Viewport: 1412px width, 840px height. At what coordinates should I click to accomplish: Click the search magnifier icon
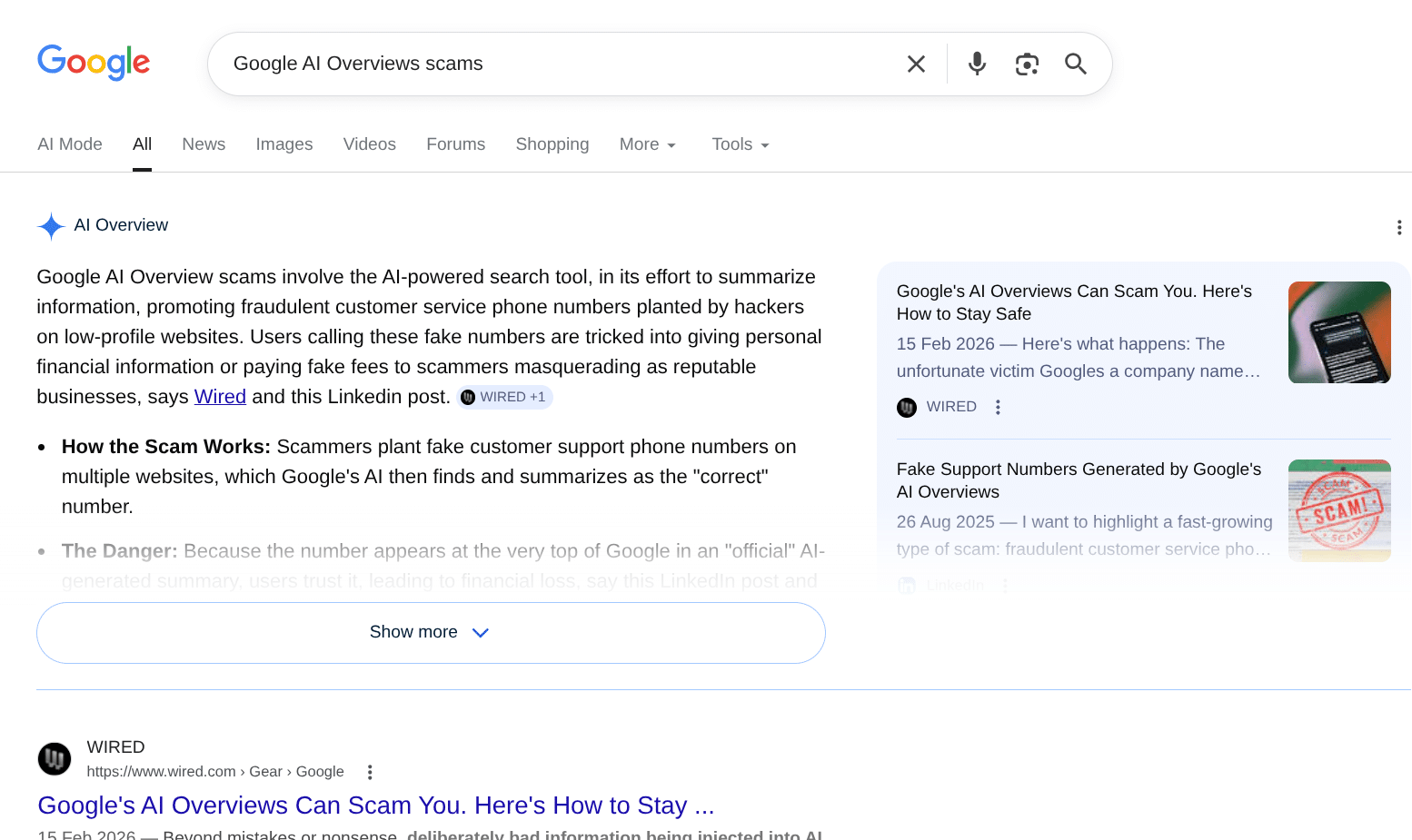(1076, 64)
